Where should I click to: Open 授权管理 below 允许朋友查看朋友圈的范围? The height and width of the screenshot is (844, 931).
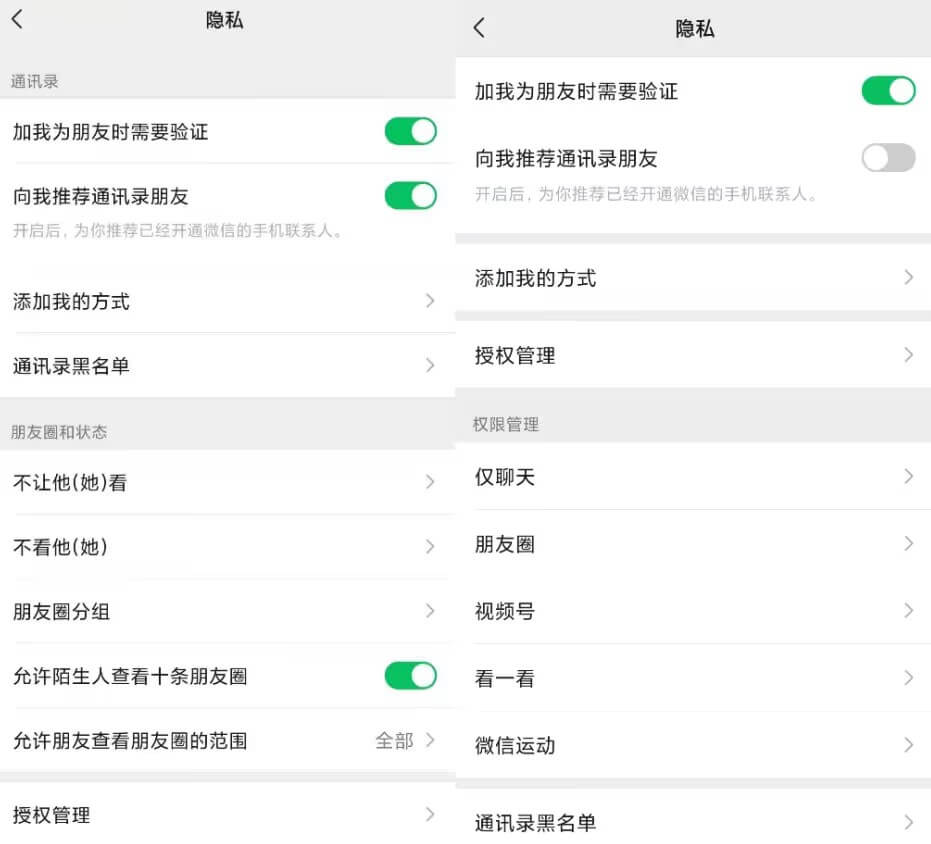[x=228, y=815]
